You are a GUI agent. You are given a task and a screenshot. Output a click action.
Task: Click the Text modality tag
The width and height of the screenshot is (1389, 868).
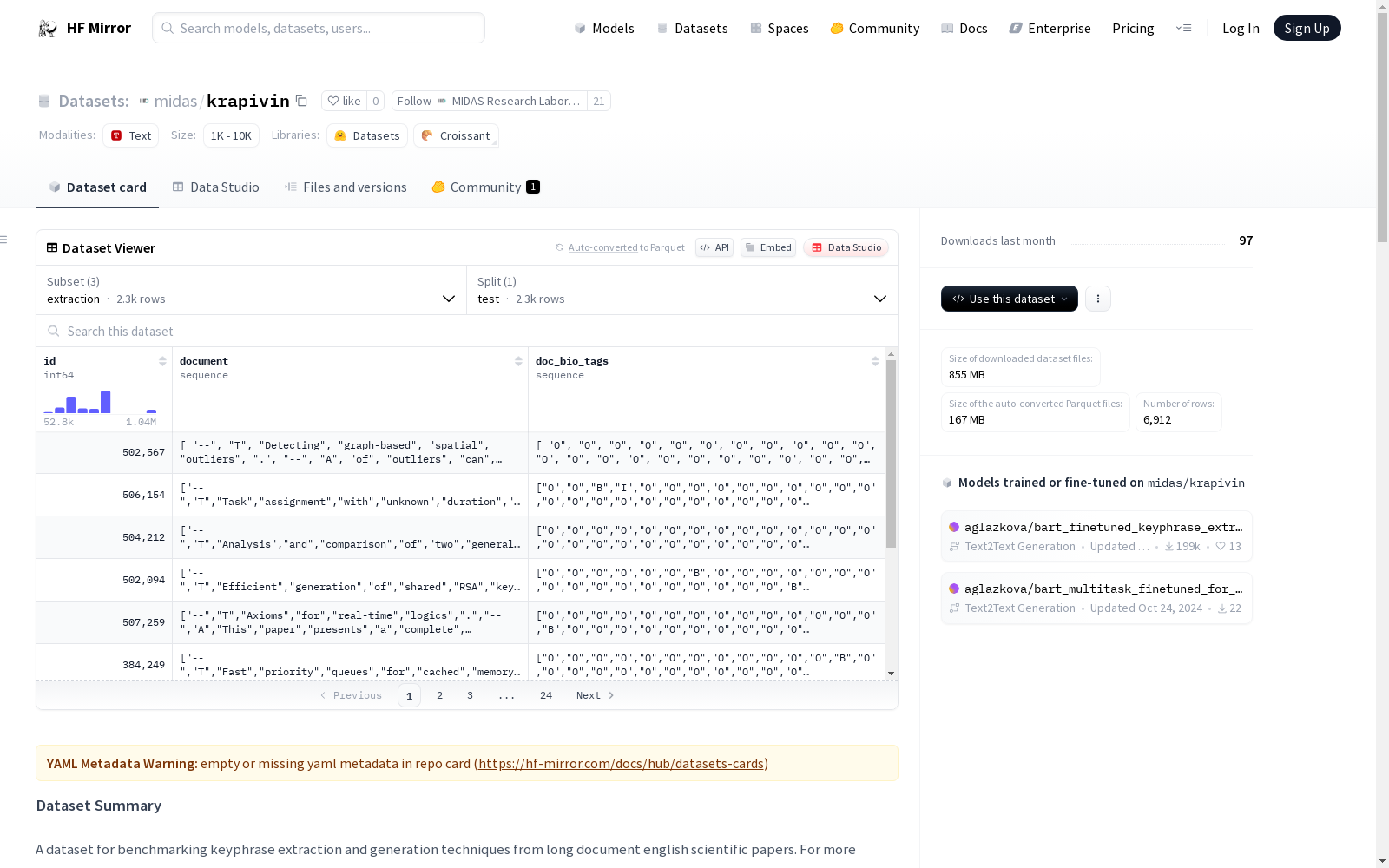(x=131, y=135)
